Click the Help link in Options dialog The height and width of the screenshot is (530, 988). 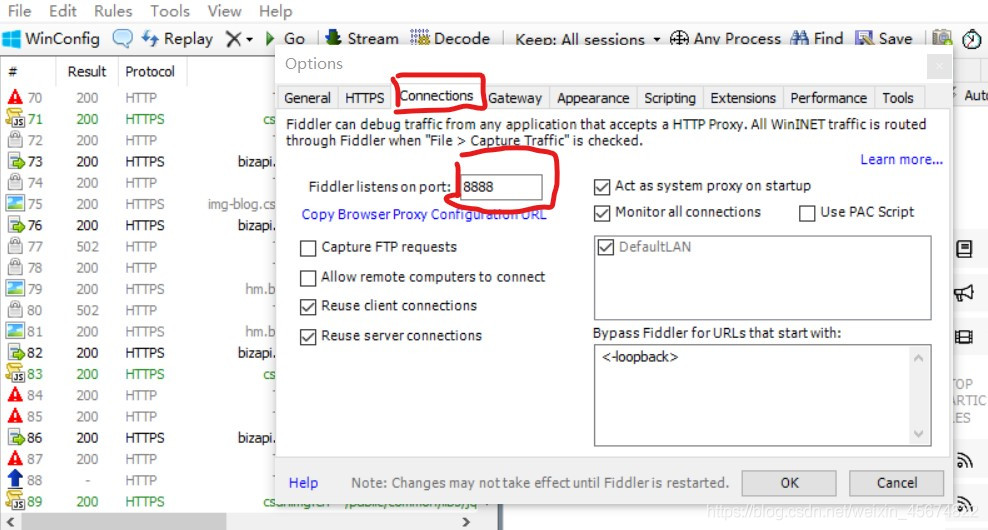pos(303,483)
